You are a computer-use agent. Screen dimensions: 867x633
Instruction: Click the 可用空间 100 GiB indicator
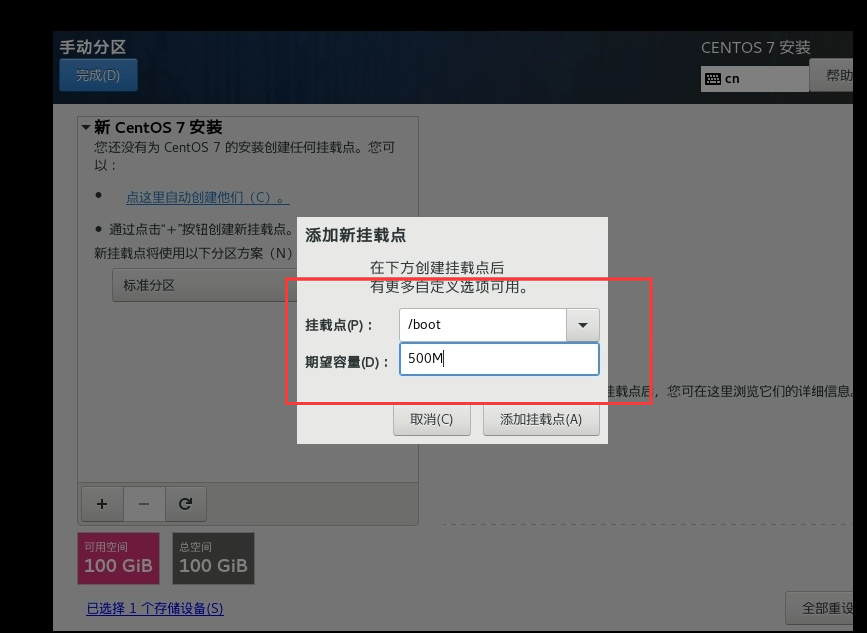click(118, 558)
